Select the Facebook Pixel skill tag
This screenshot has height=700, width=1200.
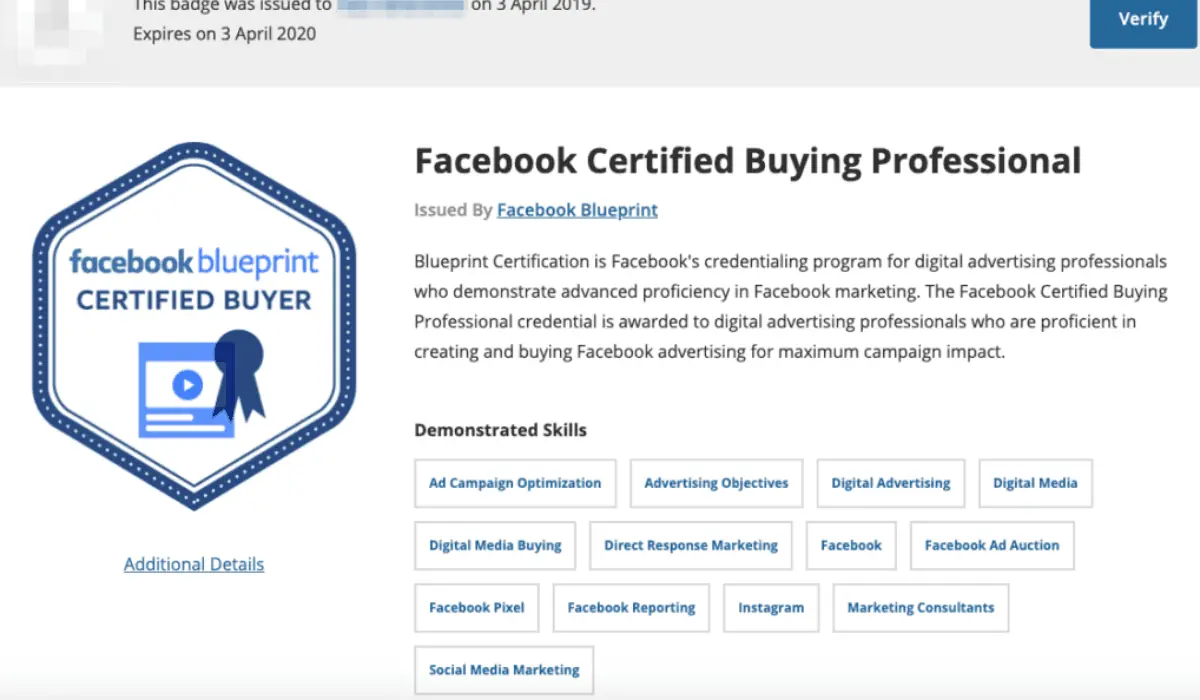pyautogui.click(x=477, y=607)
